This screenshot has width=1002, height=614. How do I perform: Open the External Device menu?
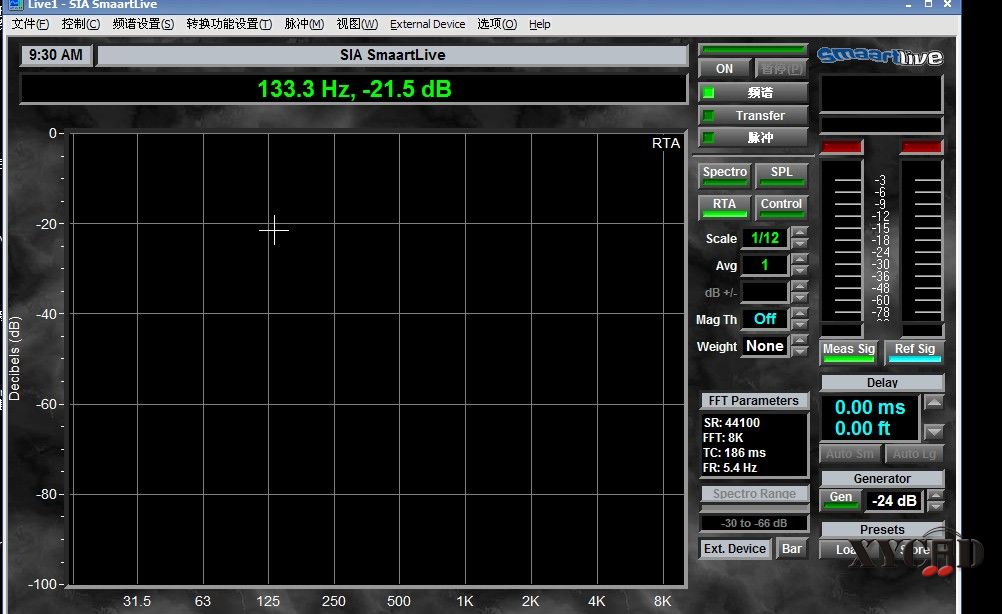428,24
